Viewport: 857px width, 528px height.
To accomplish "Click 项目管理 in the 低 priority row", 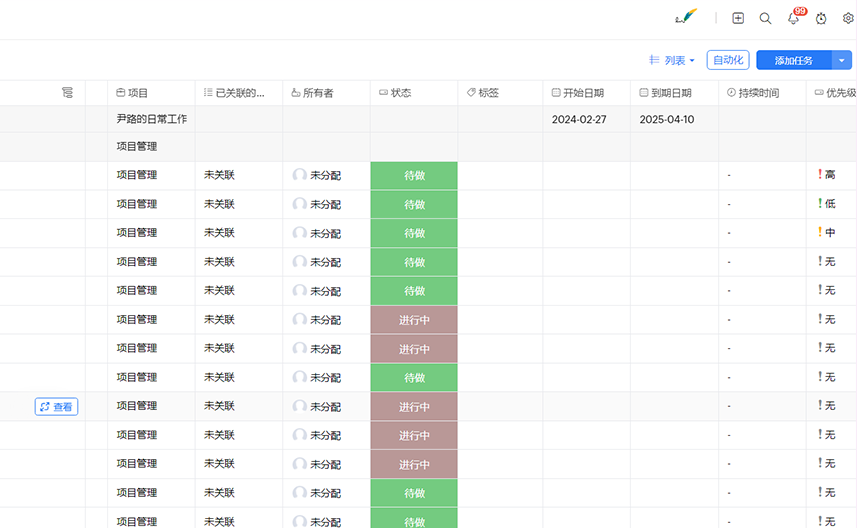I will tap(137, 204).
